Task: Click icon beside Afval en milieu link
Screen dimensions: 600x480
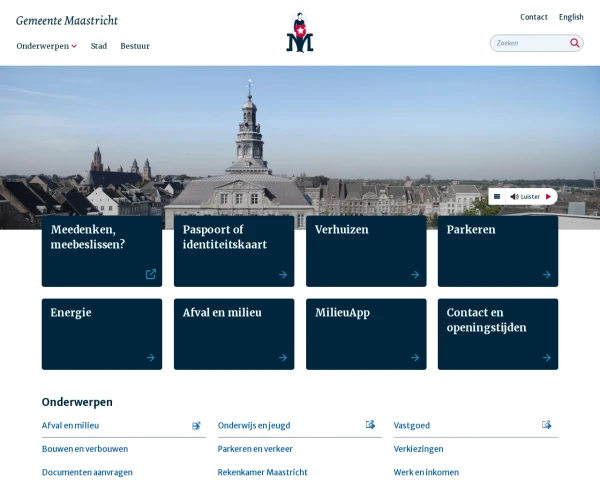Action: click(196, 425)
